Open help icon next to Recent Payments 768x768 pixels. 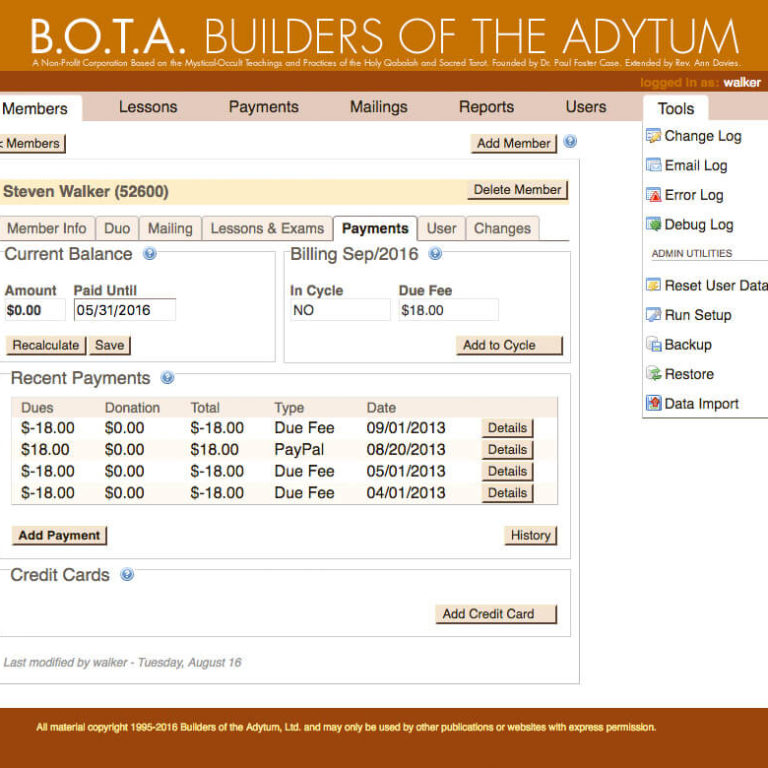[x=168, y=378]
